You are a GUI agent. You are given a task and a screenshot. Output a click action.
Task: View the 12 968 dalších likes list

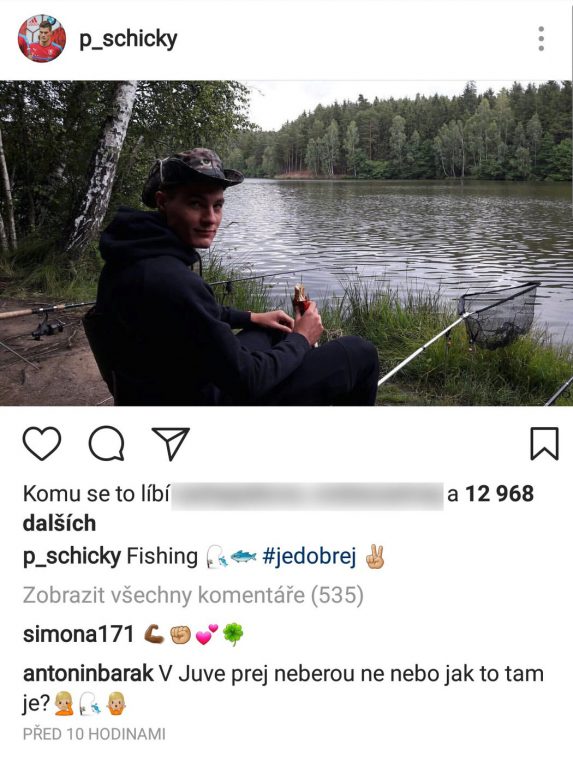pos(278,508)
